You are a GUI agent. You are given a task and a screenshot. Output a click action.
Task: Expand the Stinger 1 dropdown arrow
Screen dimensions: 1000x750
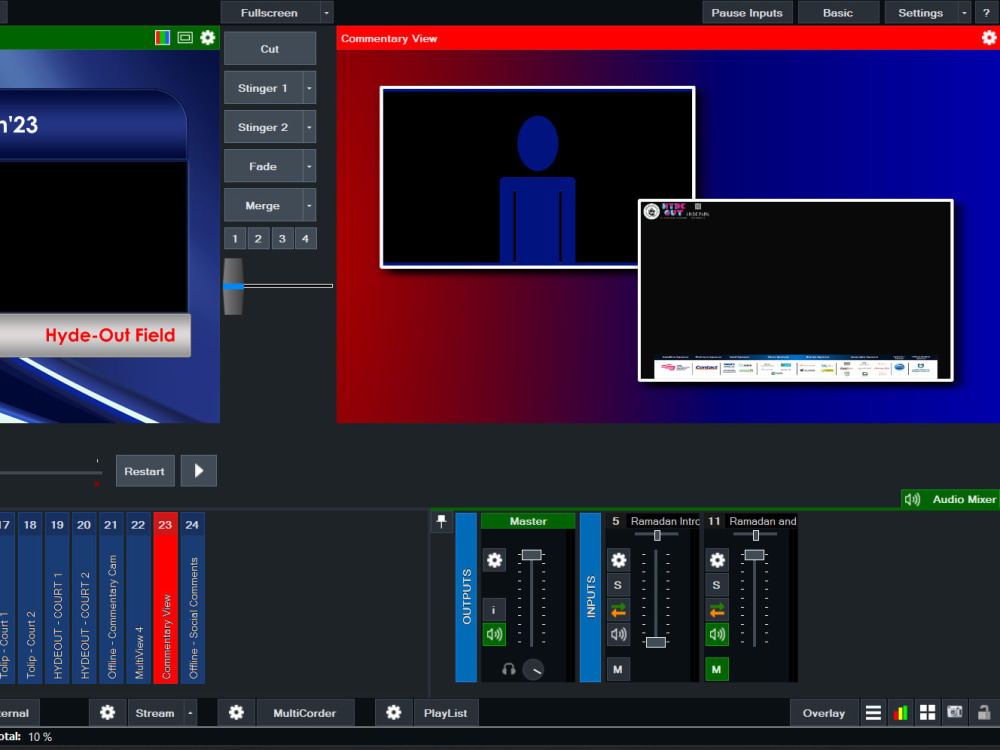(x=309, y=88)
